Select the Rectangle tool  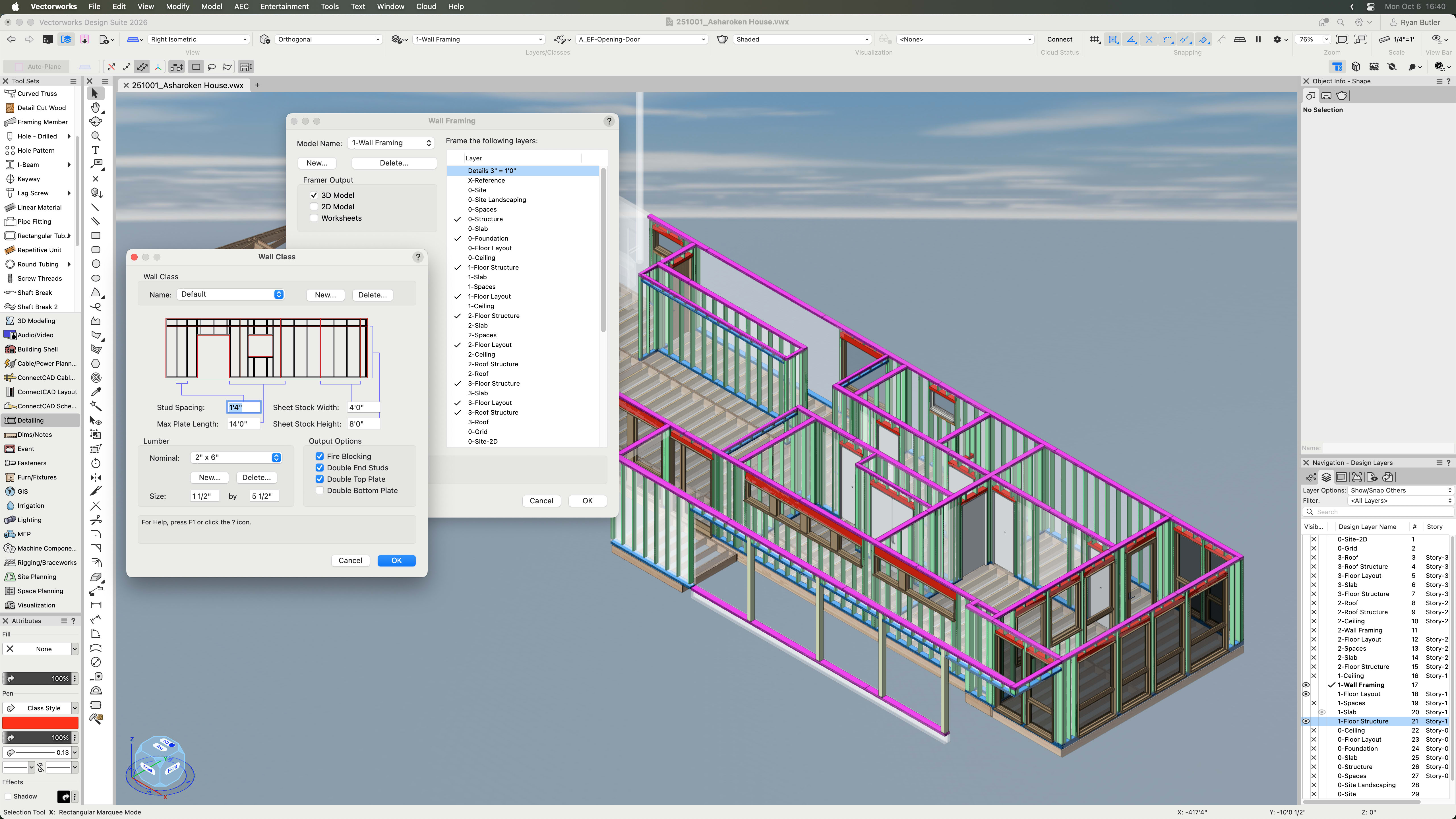(96, 236)
